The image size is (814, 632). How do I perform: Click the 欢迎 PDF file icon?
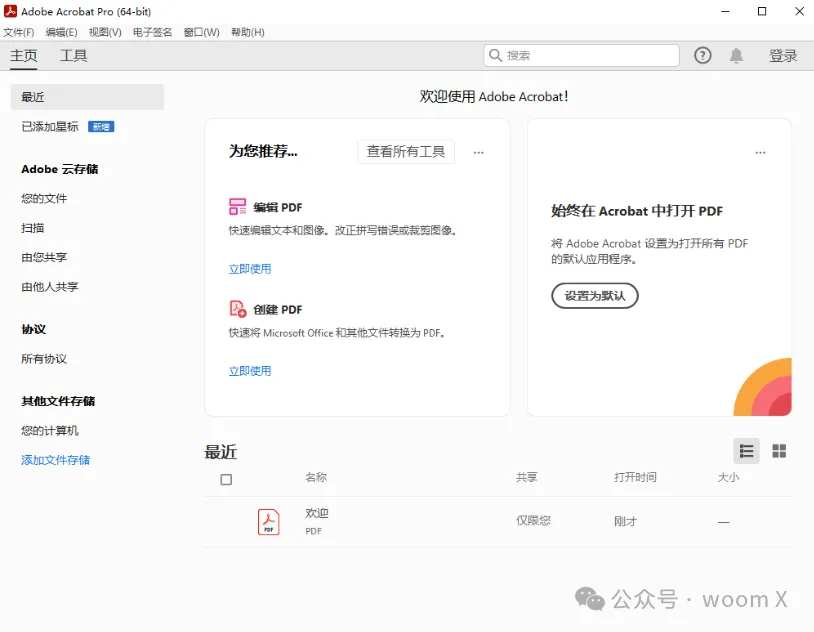coord(268,521)
